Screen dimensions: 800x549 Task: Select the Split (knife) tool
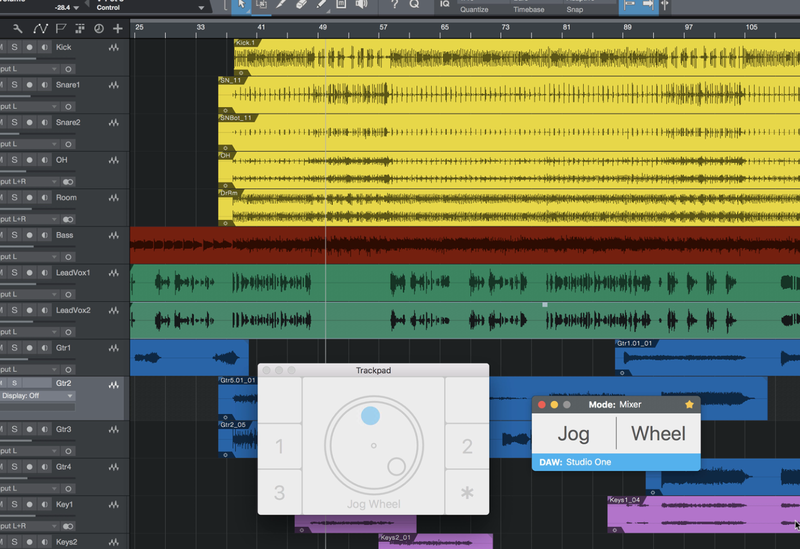tap(281, 5)
